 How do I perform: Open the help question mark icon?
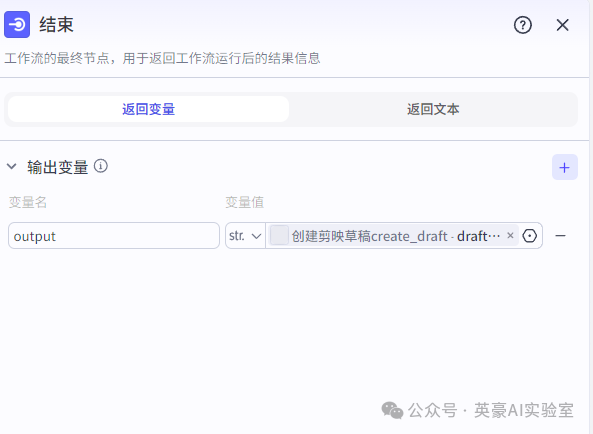pyautogui.click(x=523, y=25)
